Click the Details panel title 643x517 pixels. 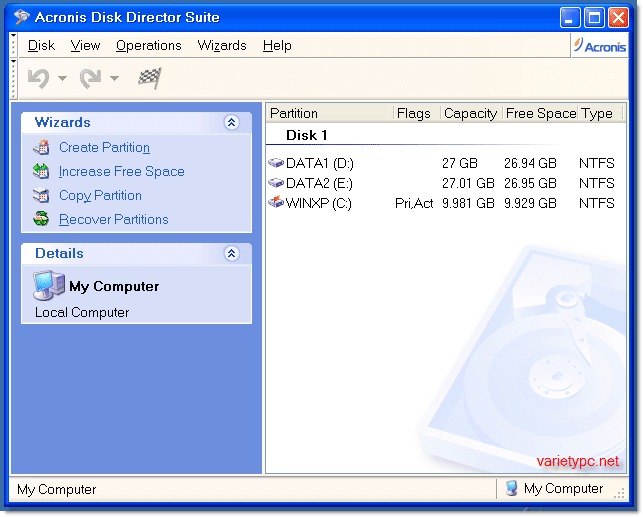pos(59,253)
